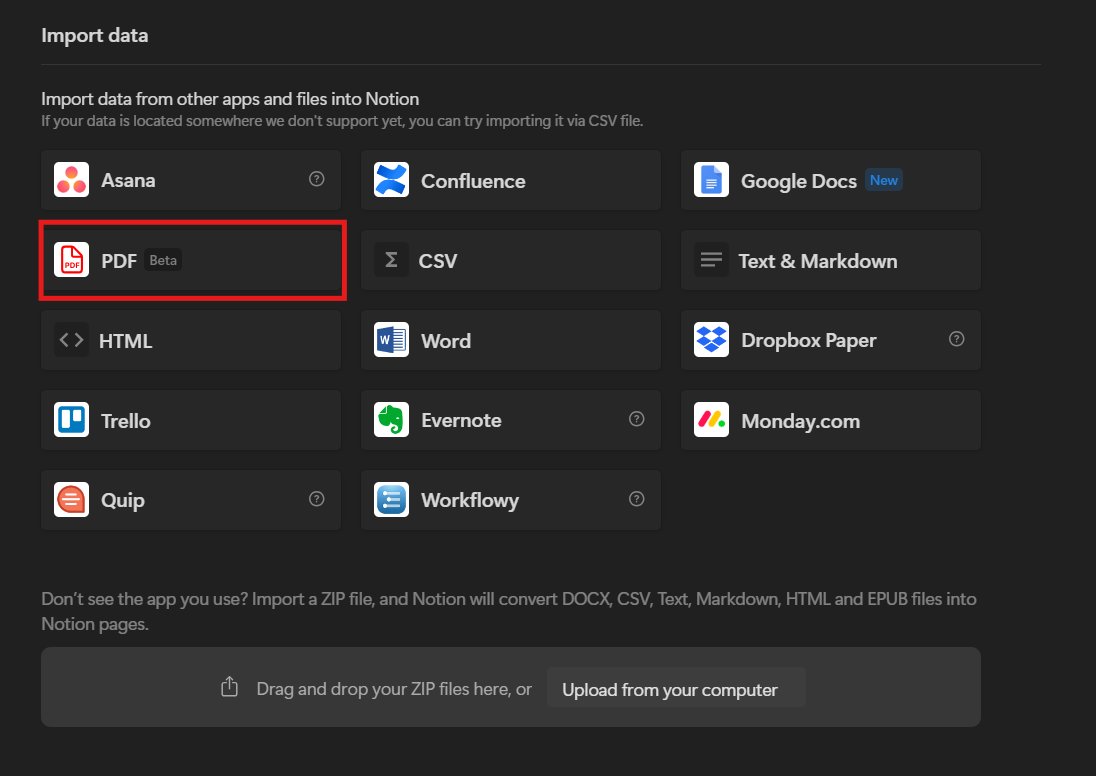Click the Quip logo icon
This screenshot has width=1096, height=776.
(x=71, y=500)
